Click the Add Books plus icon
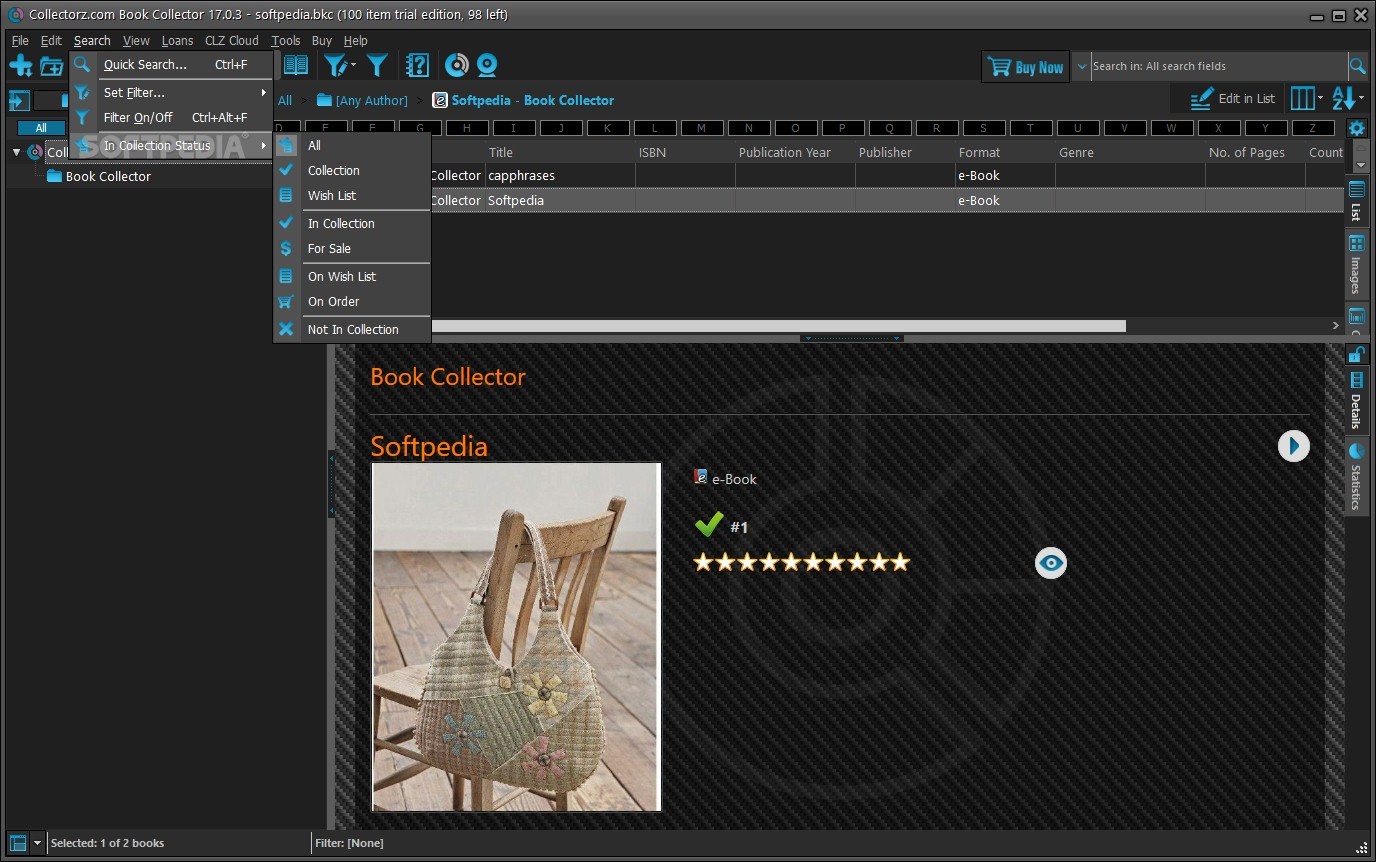Screen dimensions: 1376x862 click(x=20, y=66)
